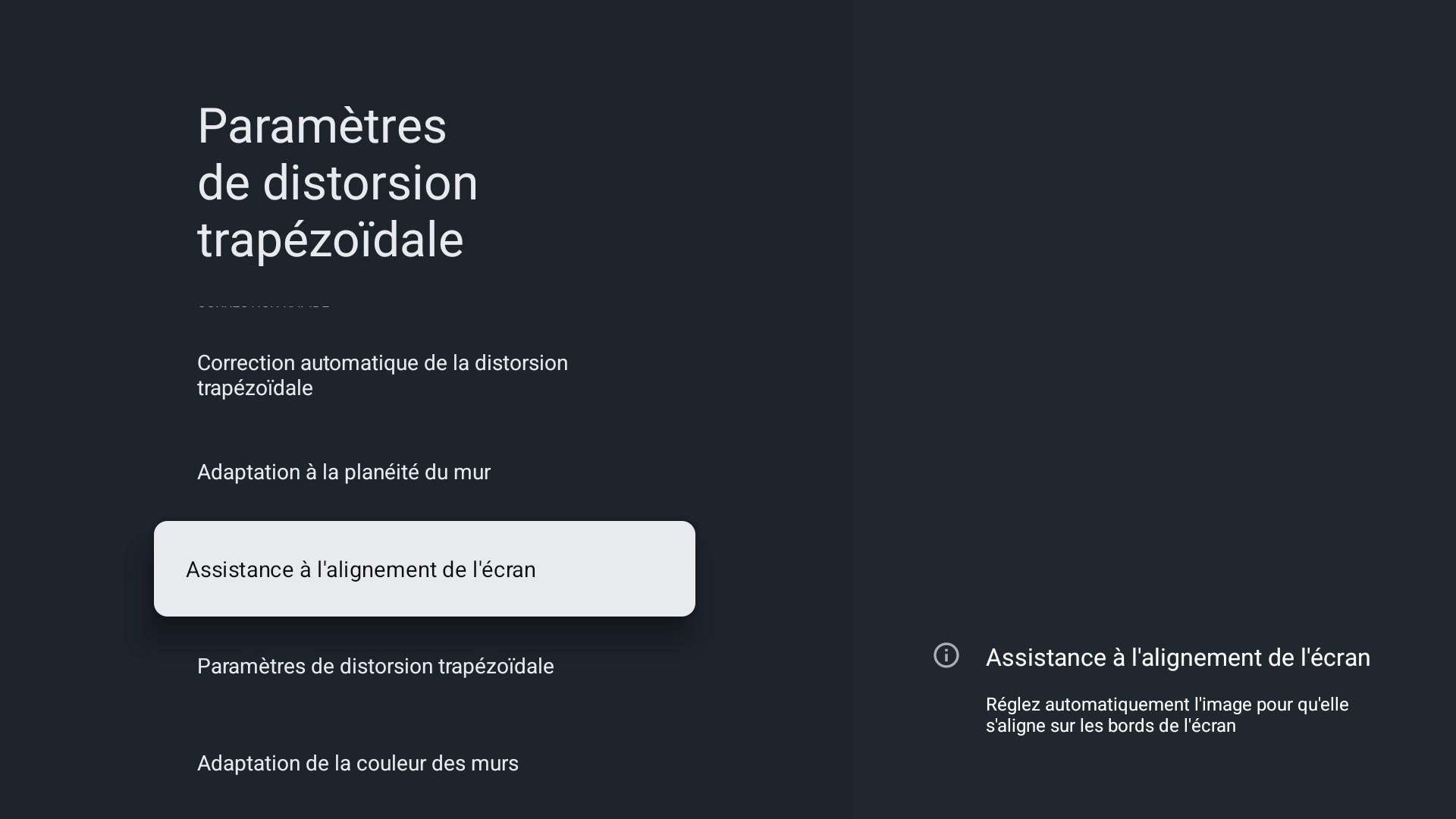The image size is (1456, 819).
Task: Tap the circled "i" beside the help title
Action: click(946, 655)
